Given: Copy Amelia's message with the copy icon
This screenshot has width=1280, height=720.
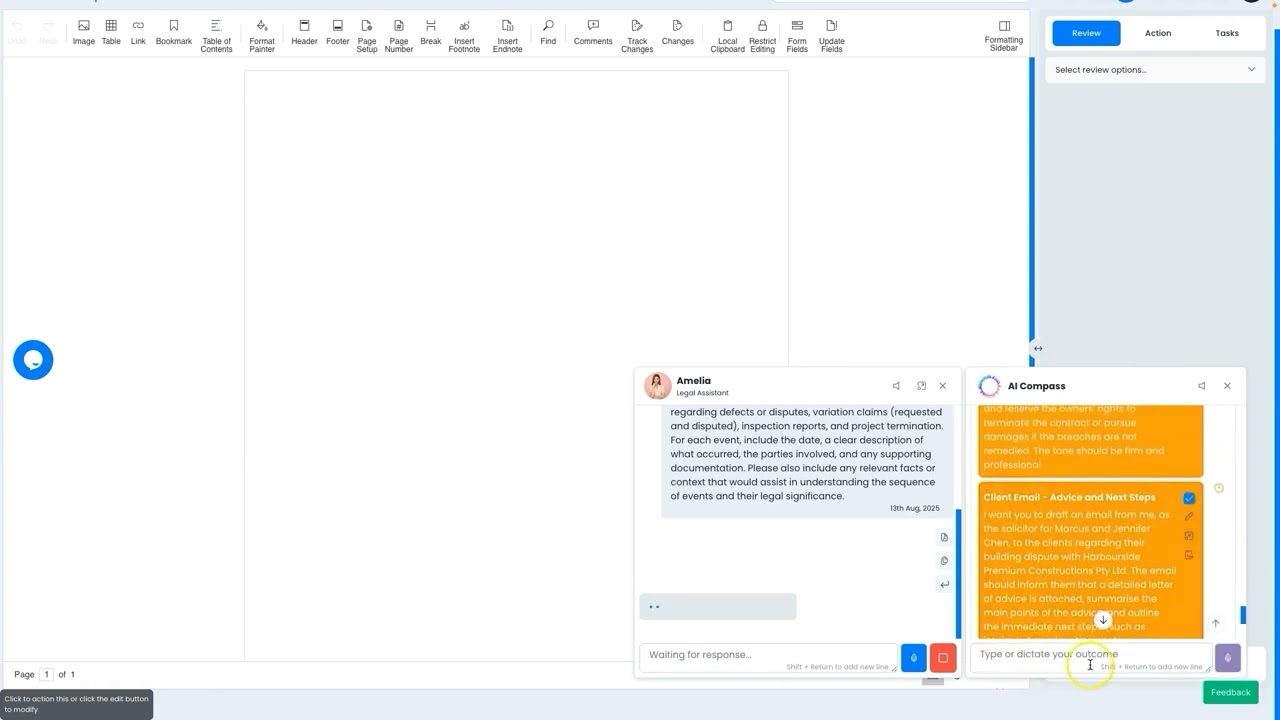Looking at the screenshot, I should pos(944,561).
